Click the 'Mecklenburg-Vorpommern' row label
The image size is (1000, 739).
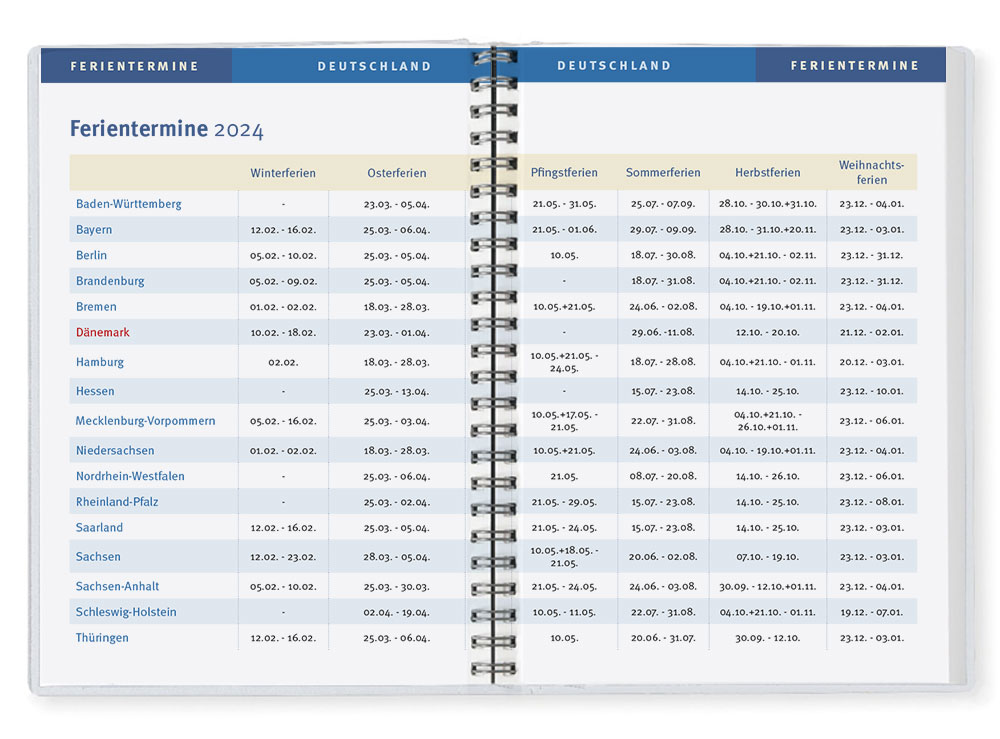[x=145, y=421]
